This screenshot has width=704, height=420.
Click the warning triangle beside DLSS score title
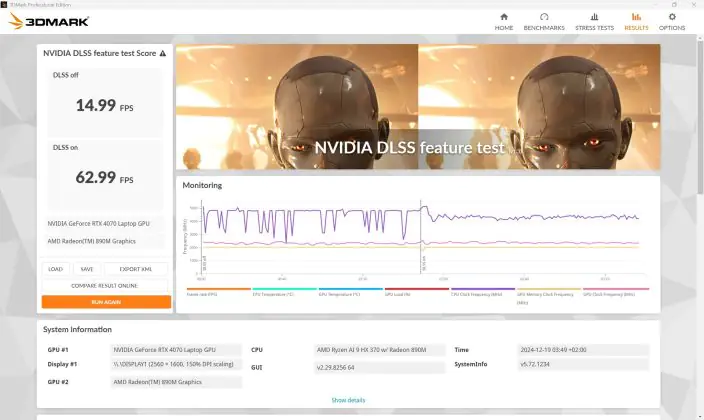click(x=163, y=53)
